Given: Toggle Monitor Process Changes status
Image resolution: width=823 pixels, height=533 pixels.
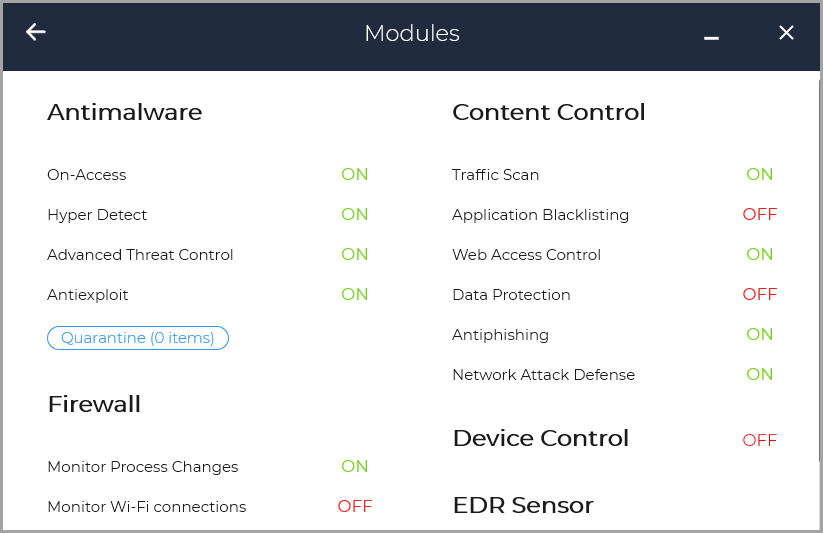Looking at the screenshot, I should [355, 466].
